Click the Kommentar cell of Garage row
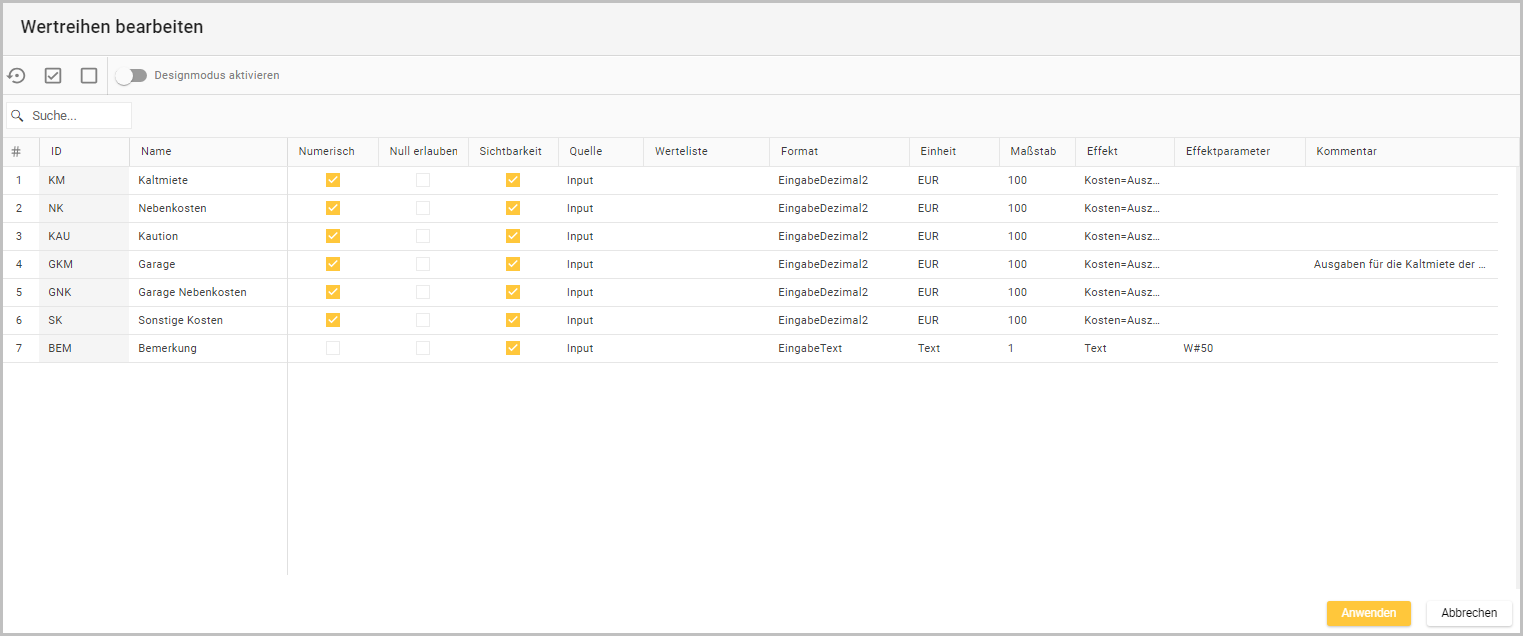This screenshot has height=636, width=1523. [x=1400, y=265]
